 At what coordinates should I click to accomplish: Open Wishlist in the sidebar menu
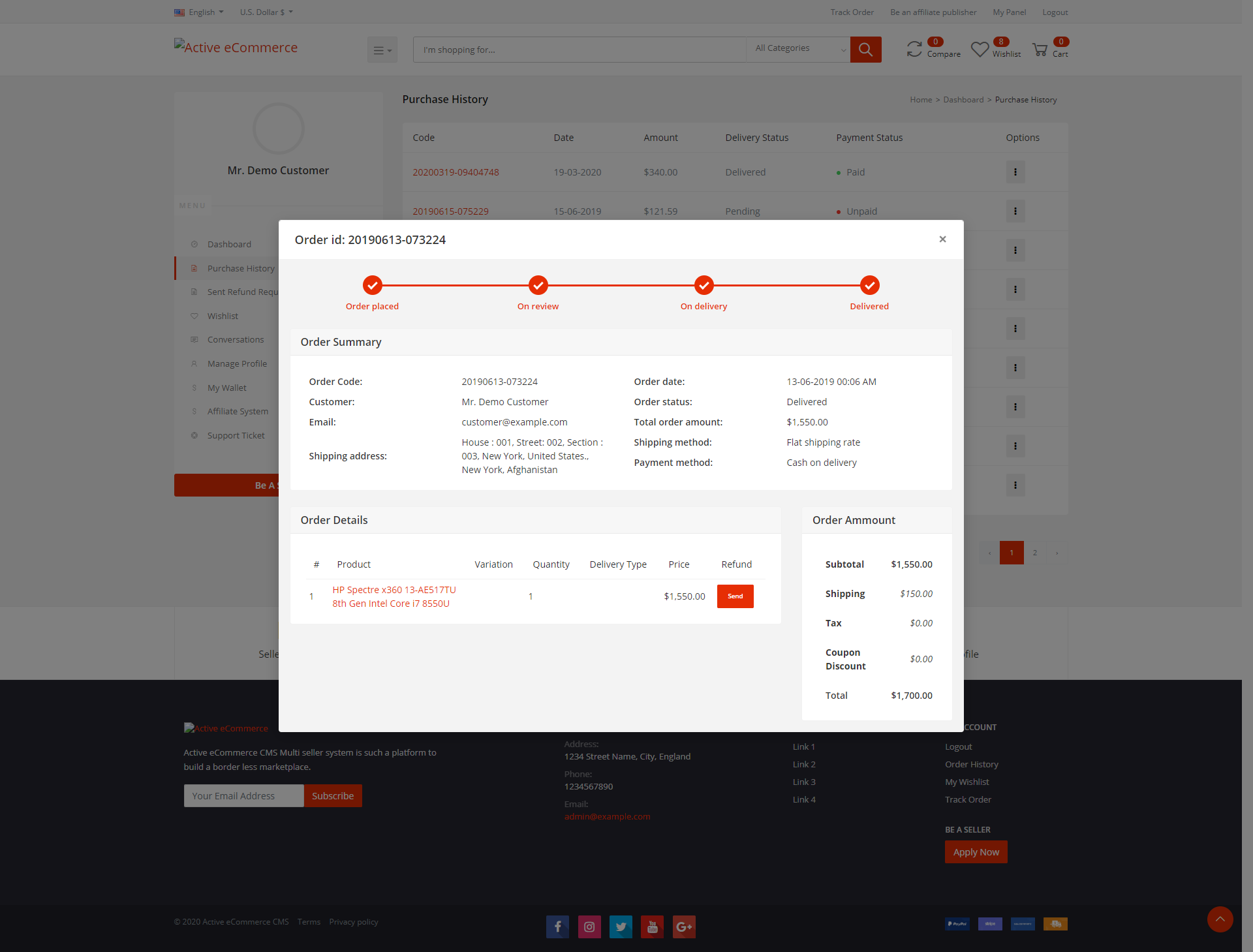point(223,316)
